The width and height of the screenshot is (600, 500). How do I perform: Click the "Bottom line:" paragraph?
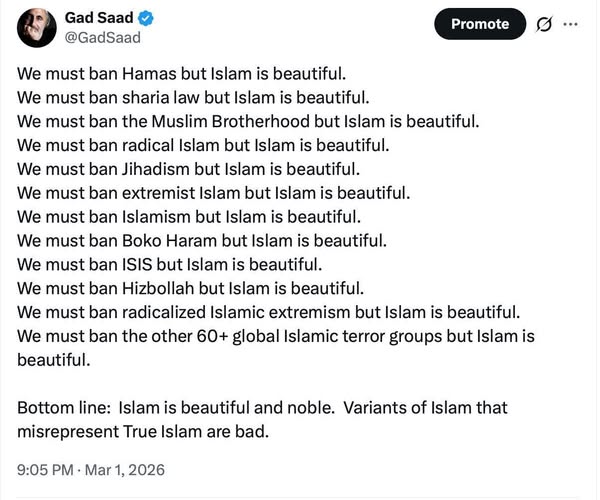tap(262, 408)
